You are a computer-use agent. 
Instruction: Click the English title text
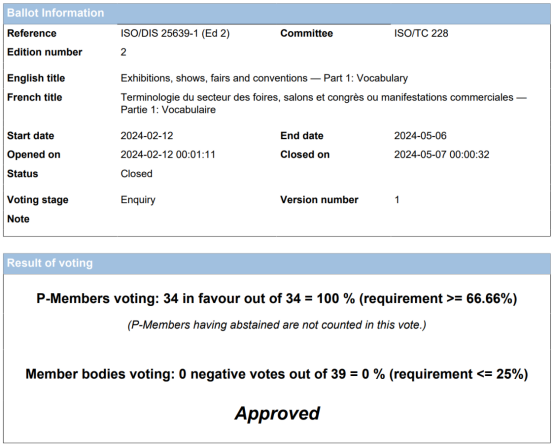click(x=264, y=78)
